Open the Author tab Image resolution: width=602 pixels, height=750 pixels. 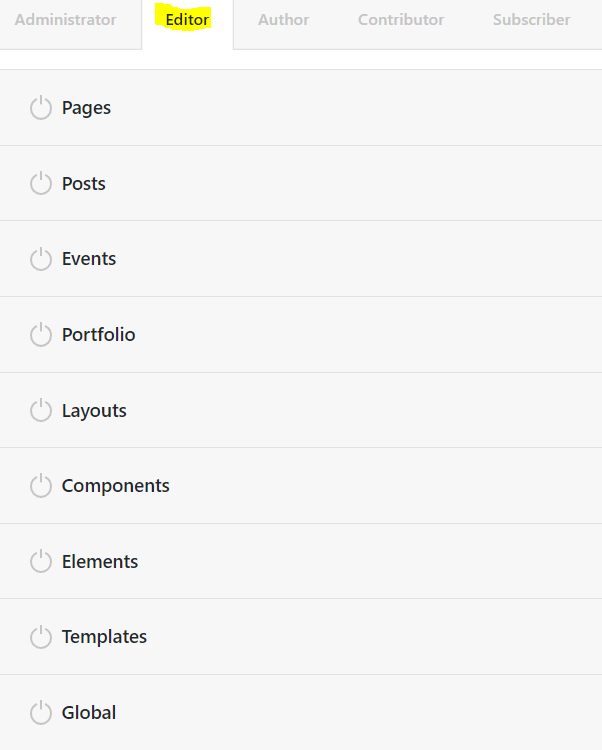coord(283,20)
